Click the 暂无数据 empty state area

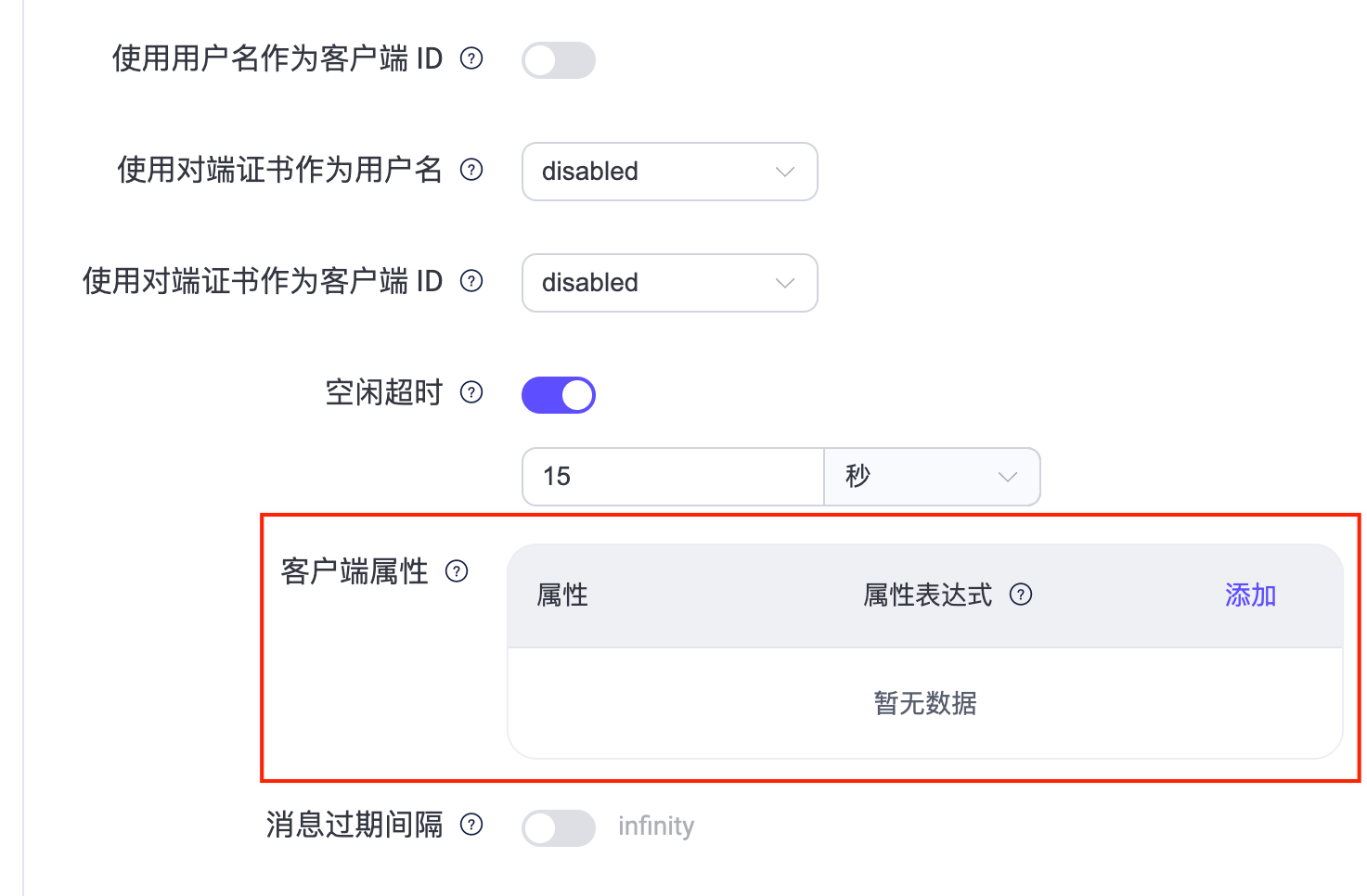tap(924, 703)
